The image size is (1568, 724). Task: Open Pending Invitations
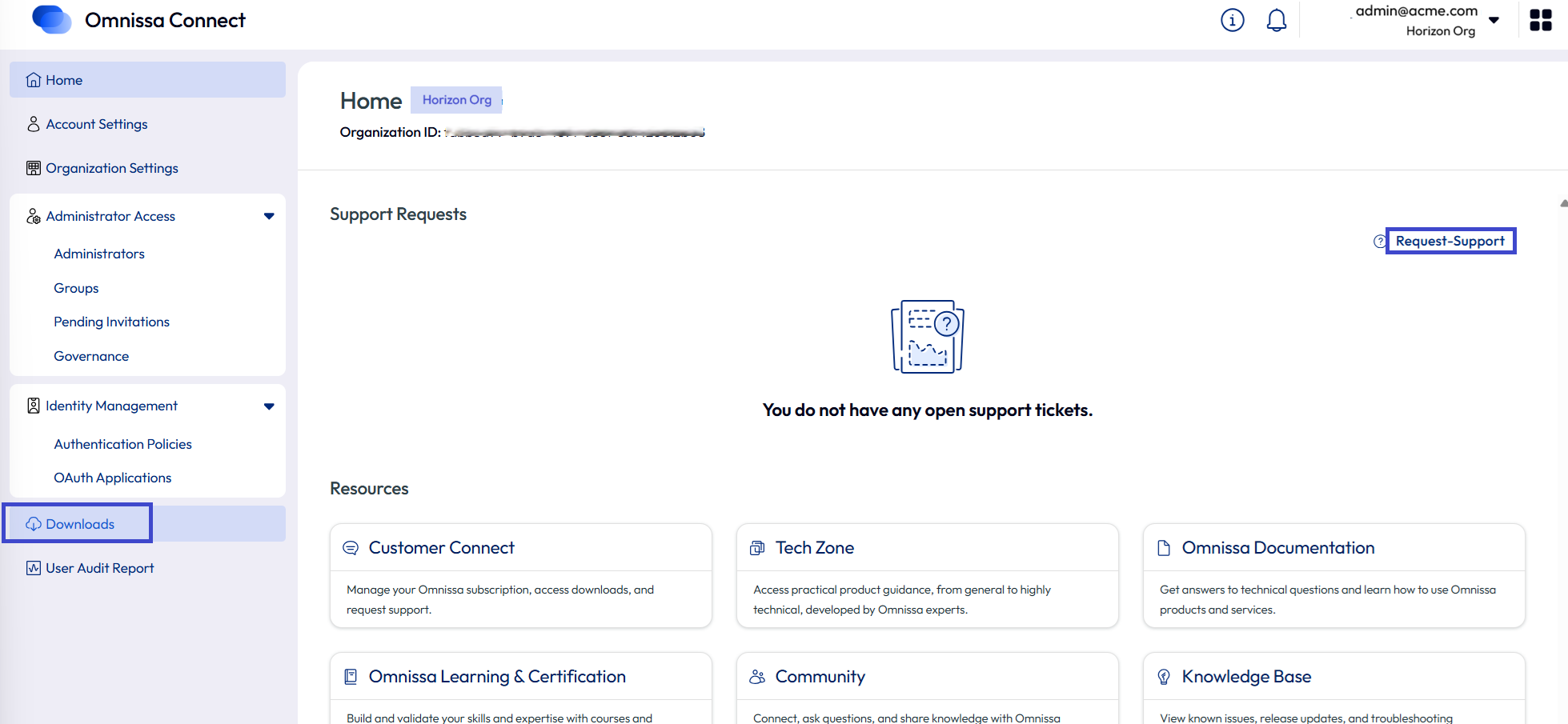coord(111,322)
